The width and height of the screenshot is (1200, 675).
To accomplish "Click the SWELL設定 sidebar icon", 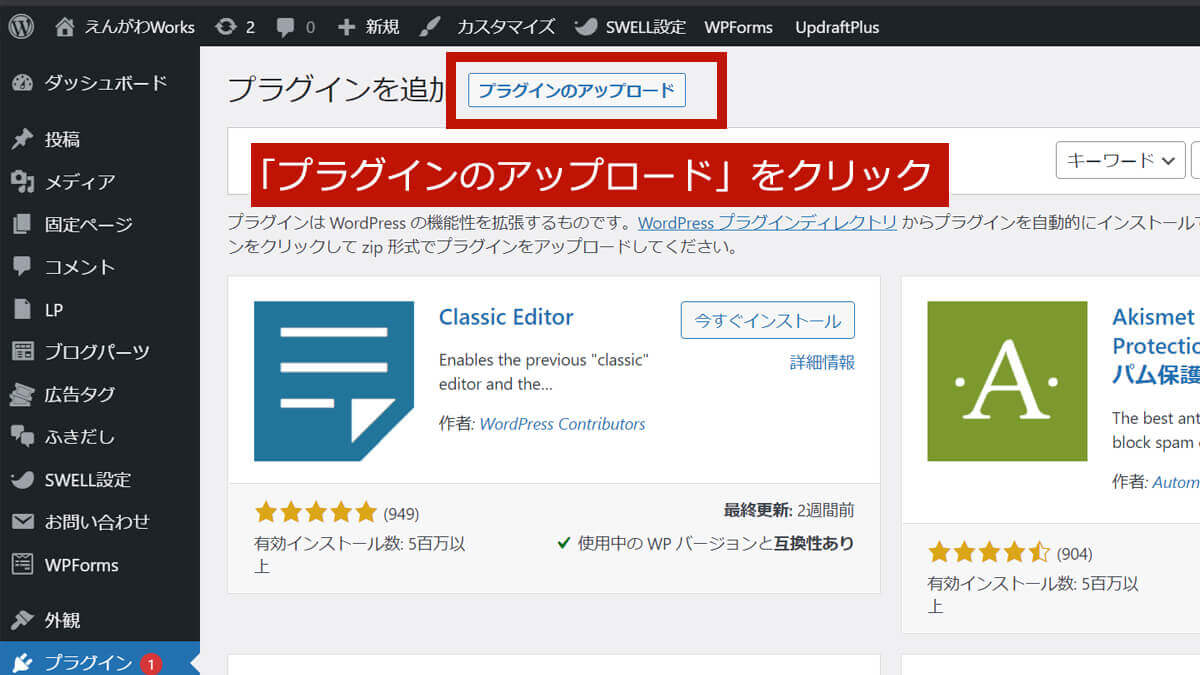I will coord(22,480).
